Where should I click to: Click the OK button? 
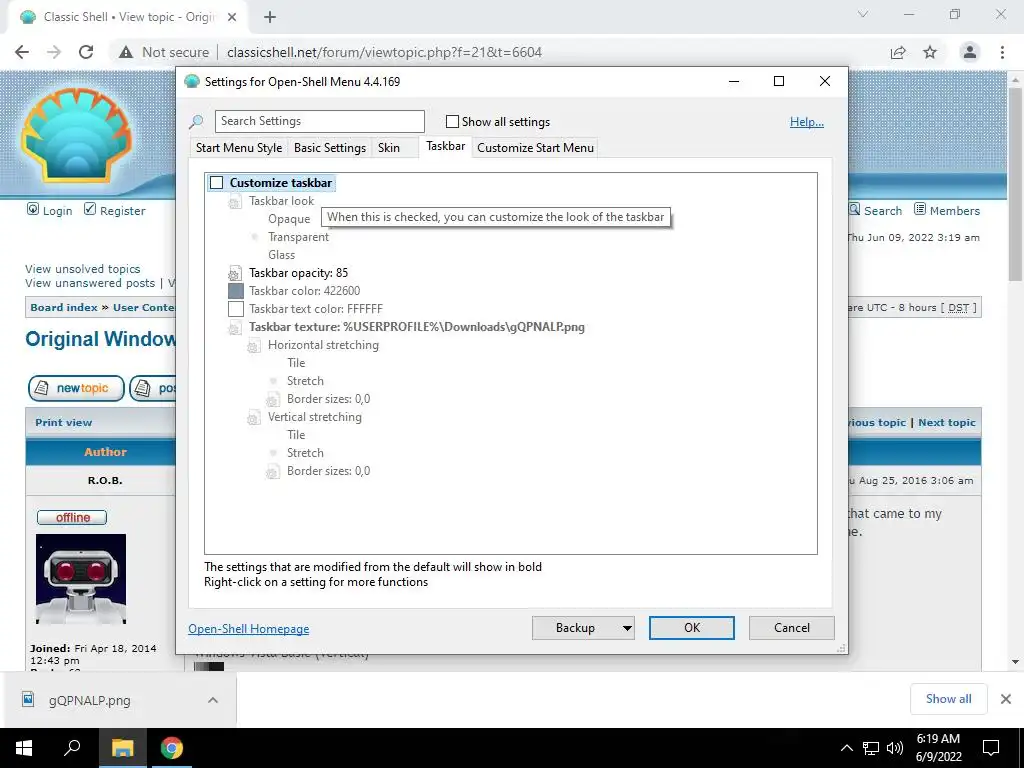692,628
